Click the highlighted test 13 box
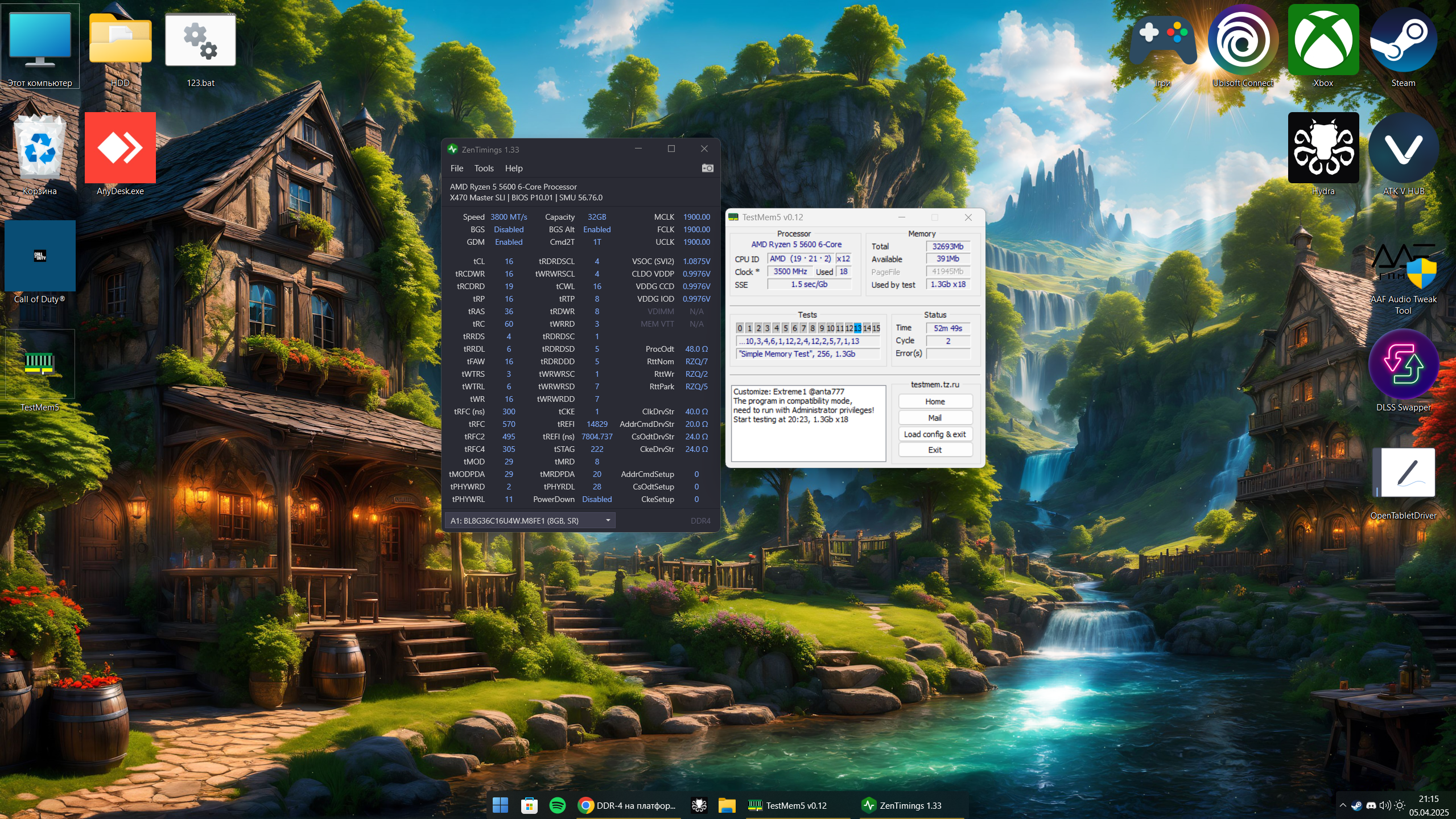This screenshot has height=819, width=1456. (857, 328)
